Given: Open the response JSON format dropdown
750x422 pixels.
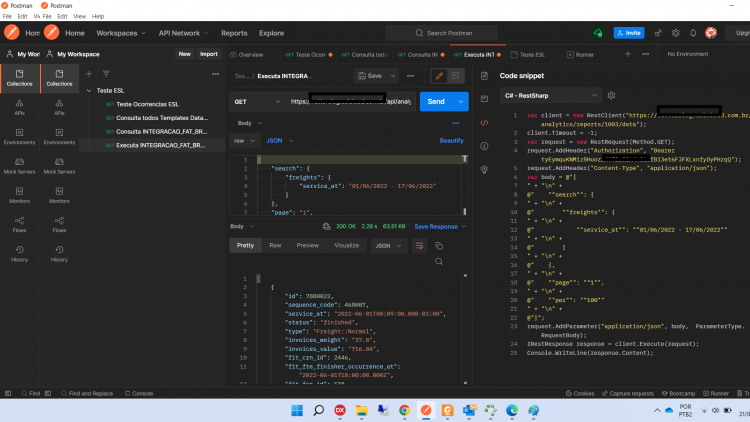Looking at the screenshot, I should pos(387,246).
